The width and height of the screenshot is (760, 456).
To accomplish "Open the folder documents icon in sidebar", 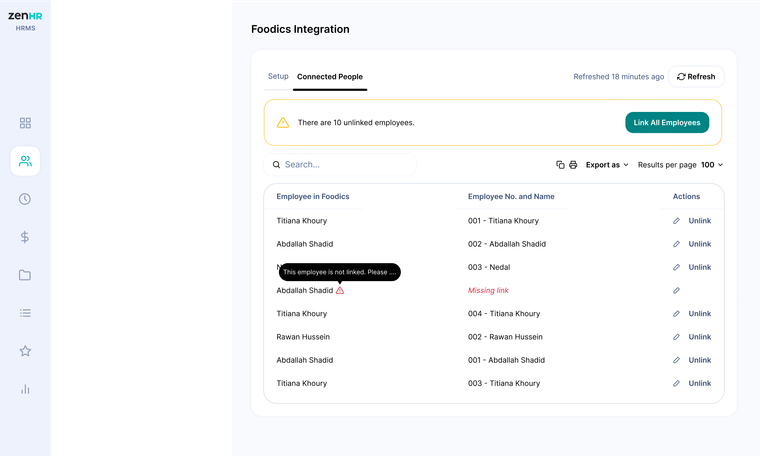I will pyautogui.click(x=25, y=275).
